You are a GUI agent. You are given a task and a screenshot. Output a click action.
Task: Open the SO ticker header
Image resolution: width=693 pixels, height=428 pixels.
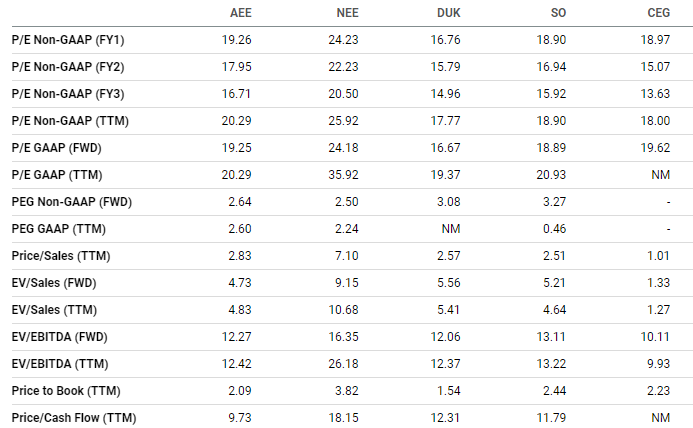[558, 13]
